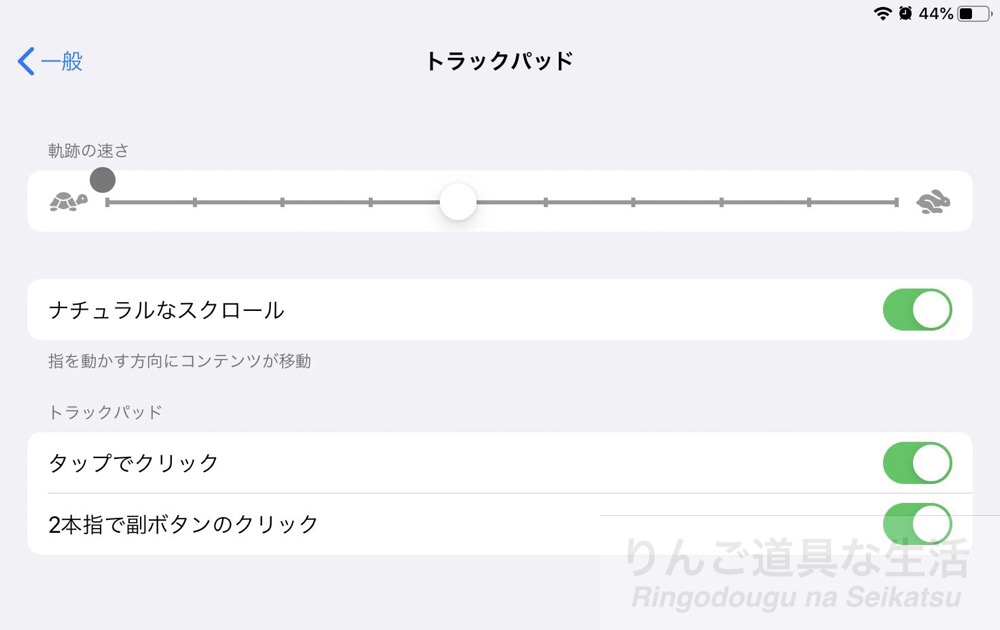The width and height of the screenshot is (1000, 630).
Task: Click the トラックパッド title at the top
Action: click(x=499, y=60)
